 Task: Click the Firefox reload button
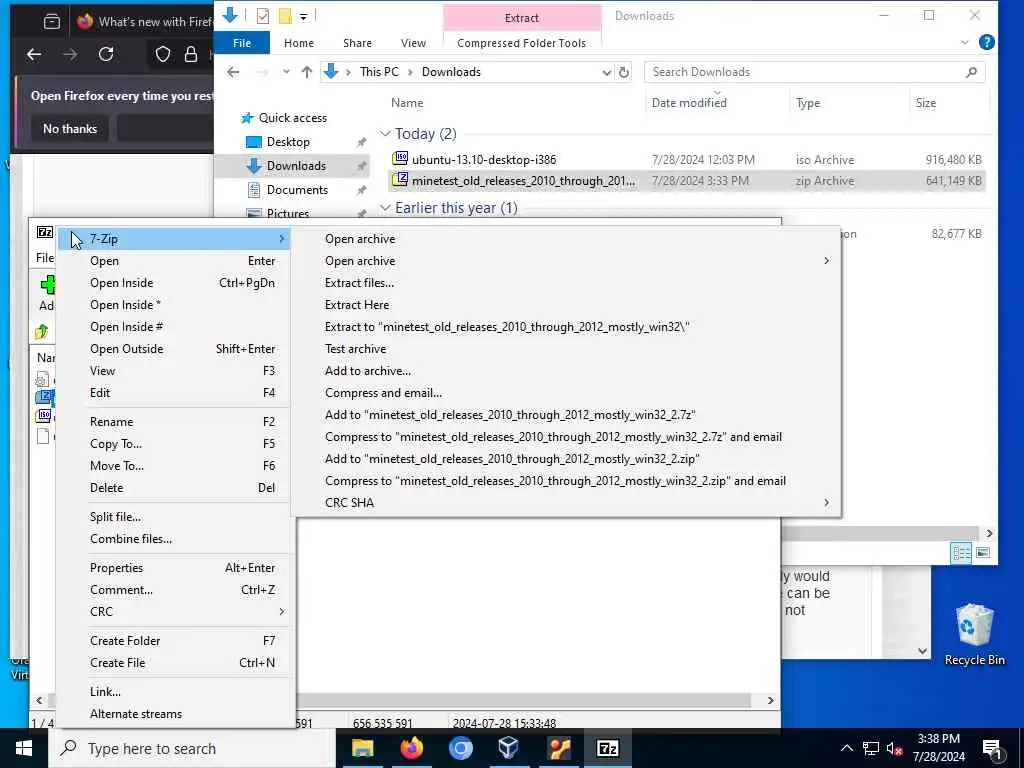pyautogui.click(x=106, y=54)
